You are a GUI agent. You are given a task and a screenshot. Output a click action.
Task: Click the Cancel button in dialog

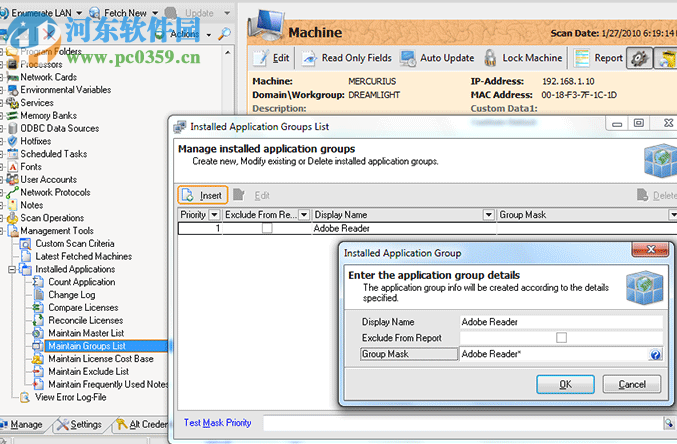(x=632, y=384)
